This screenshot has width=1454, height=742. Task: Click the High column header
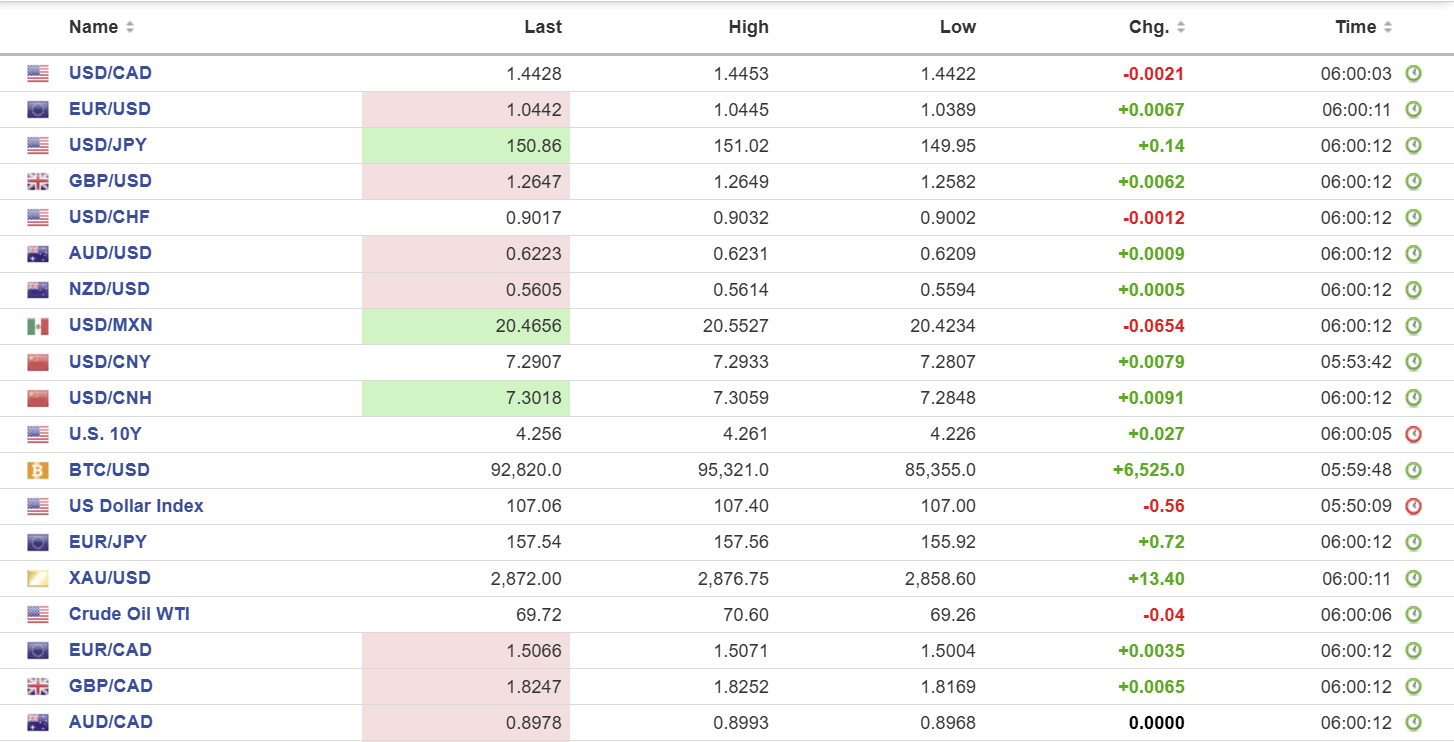(x=749, y=27)
